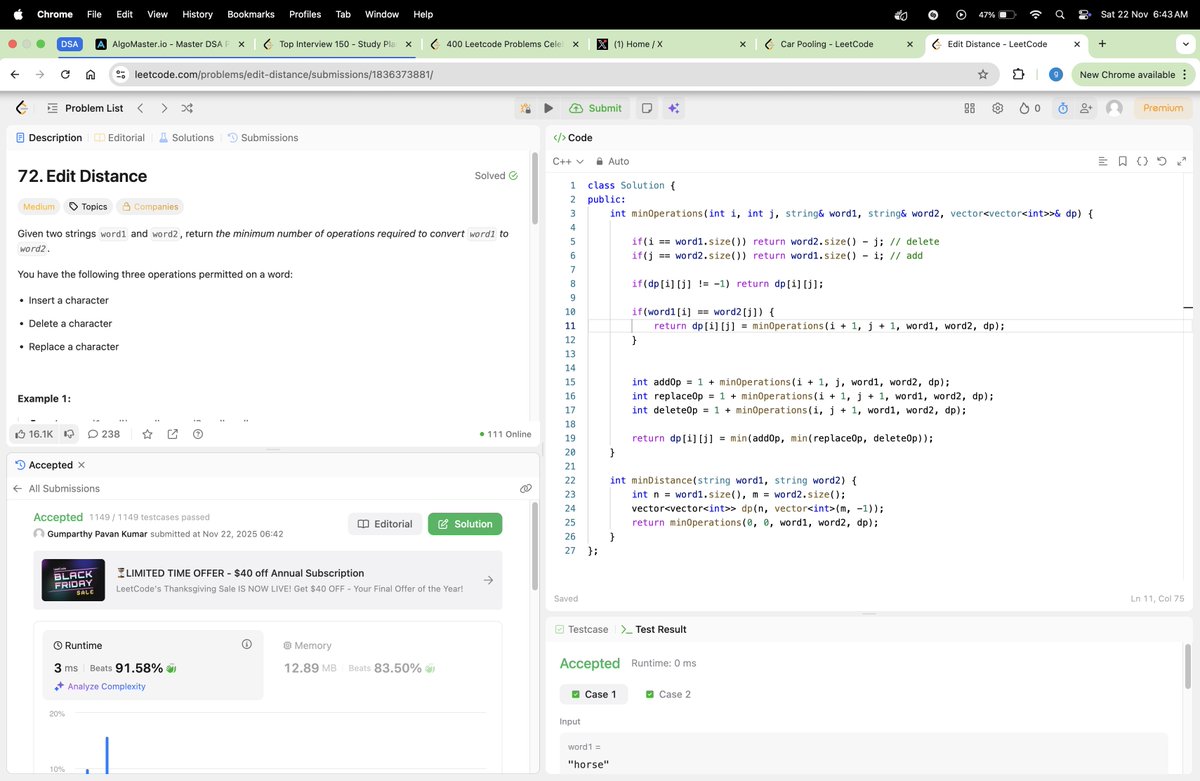The height and width of the screenshot is (781, 1200).
Task: Open the layout grid icon
Action: pos(969,108)
